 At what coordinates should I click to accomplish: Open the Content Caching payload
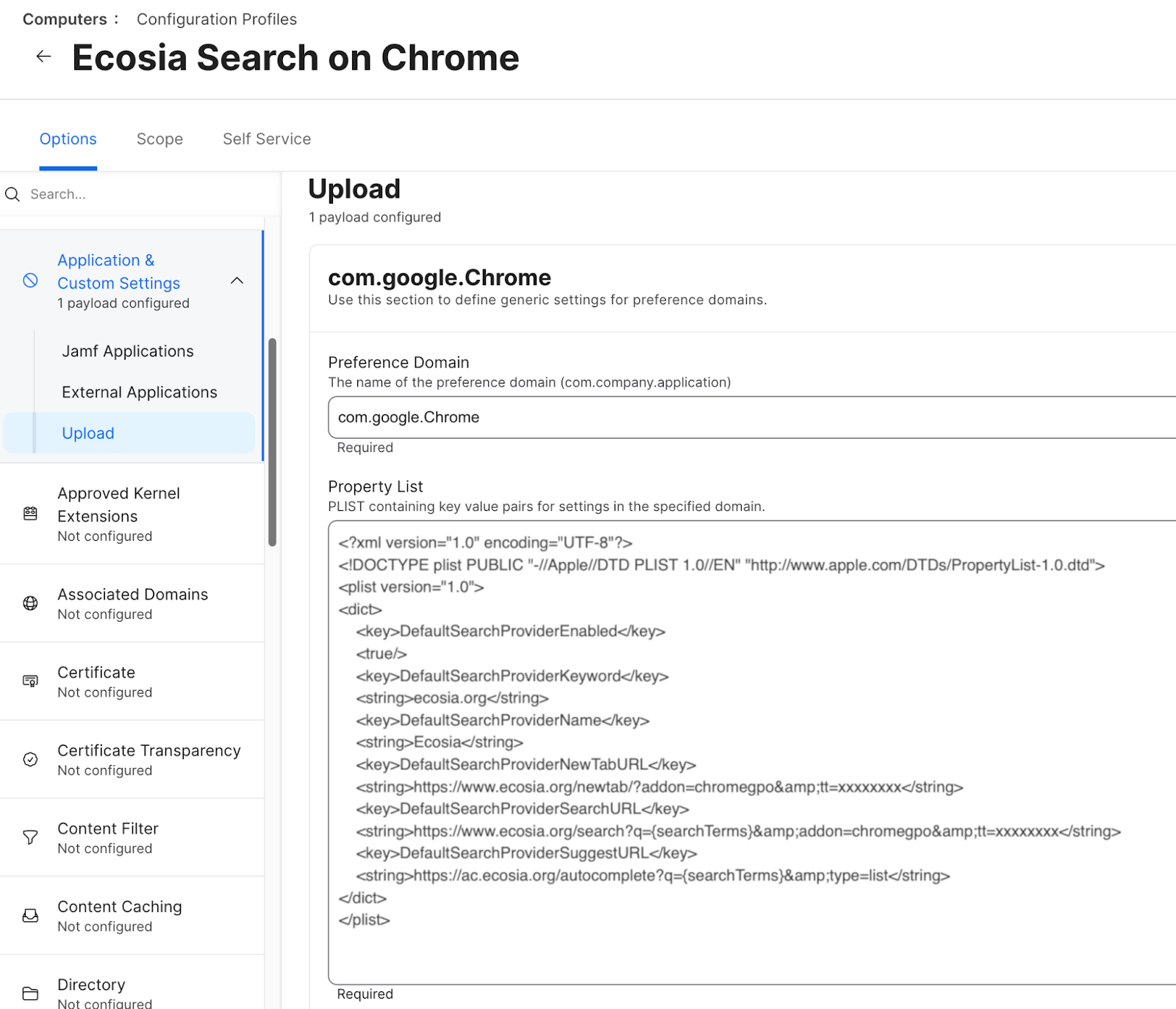(132, 916)
